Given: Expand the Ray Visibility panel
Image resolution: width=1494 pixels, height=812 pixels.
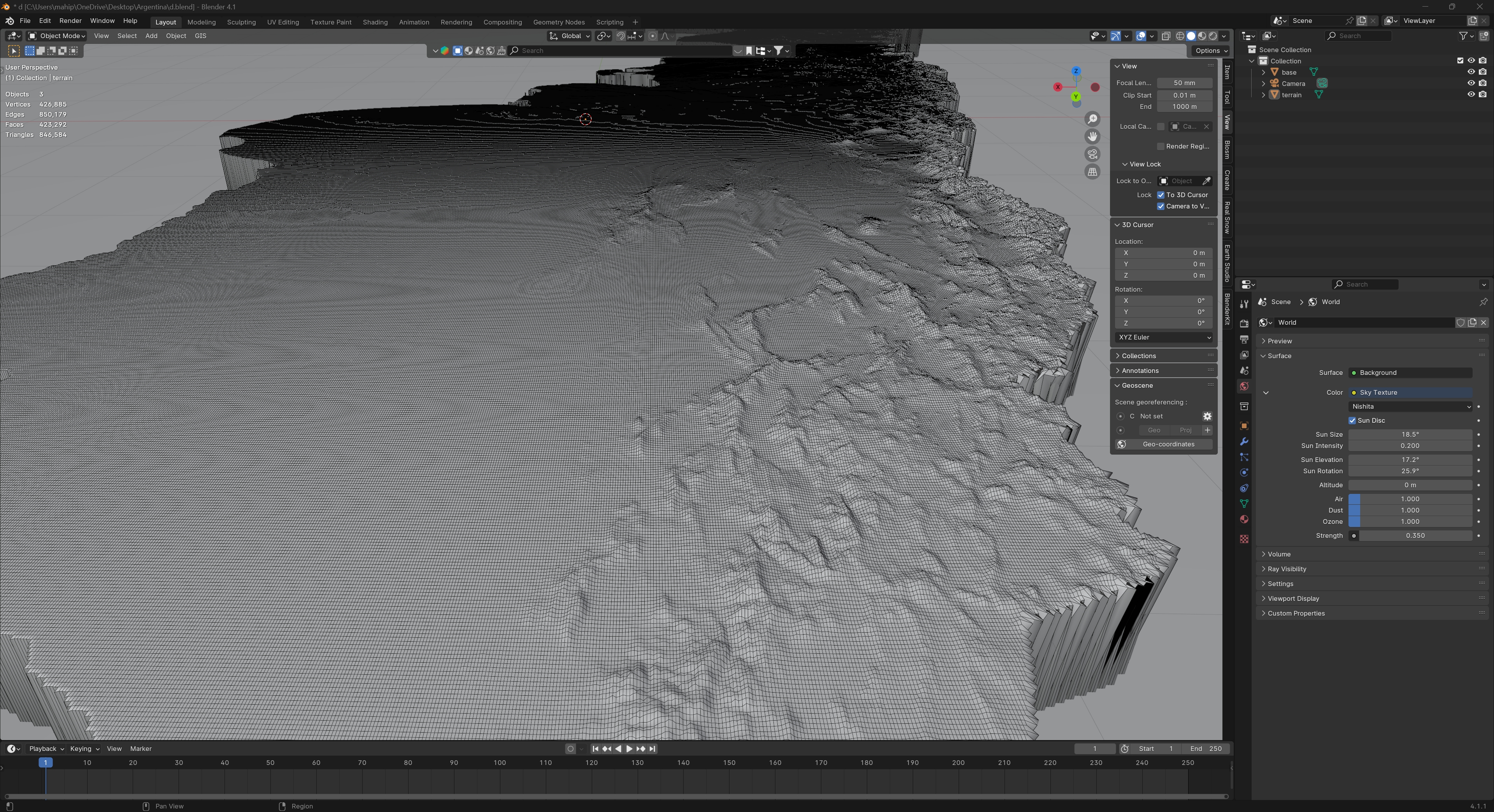Looking at the screenshot, I should 1287,569.
